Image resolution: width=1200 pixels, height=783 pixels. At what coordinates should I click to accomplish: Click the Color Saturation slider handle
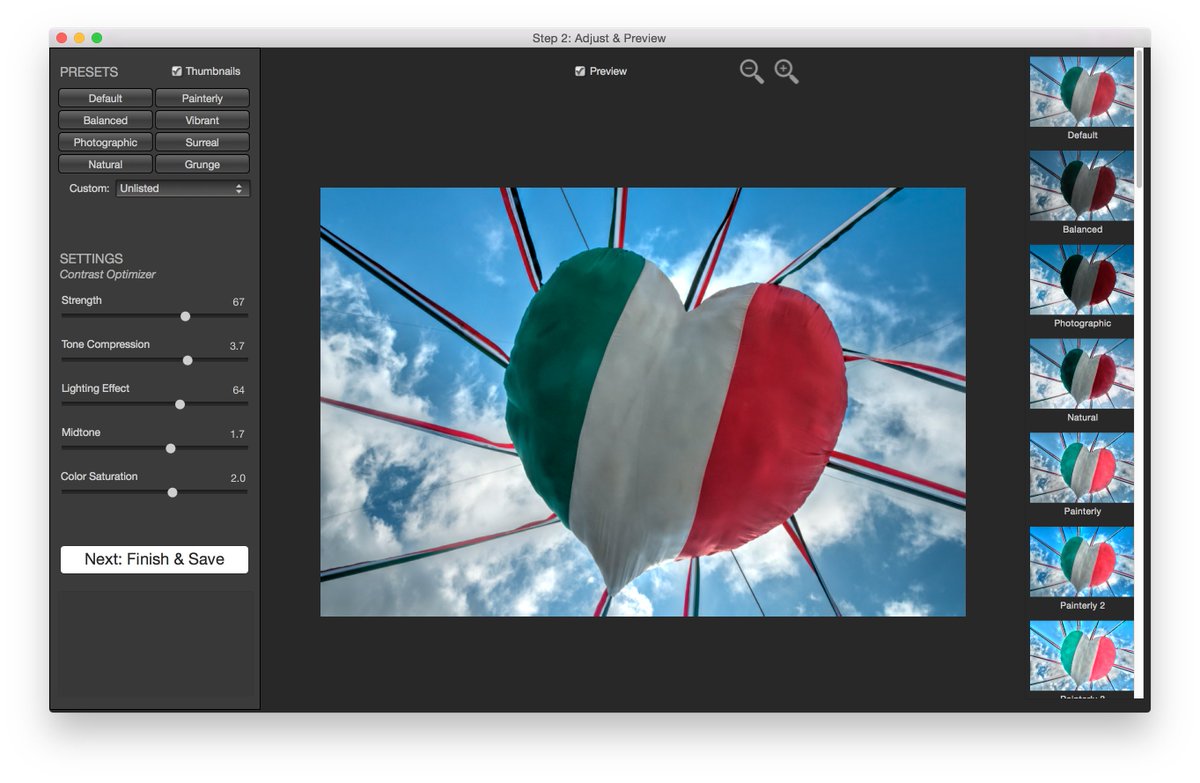pos(172,492)
